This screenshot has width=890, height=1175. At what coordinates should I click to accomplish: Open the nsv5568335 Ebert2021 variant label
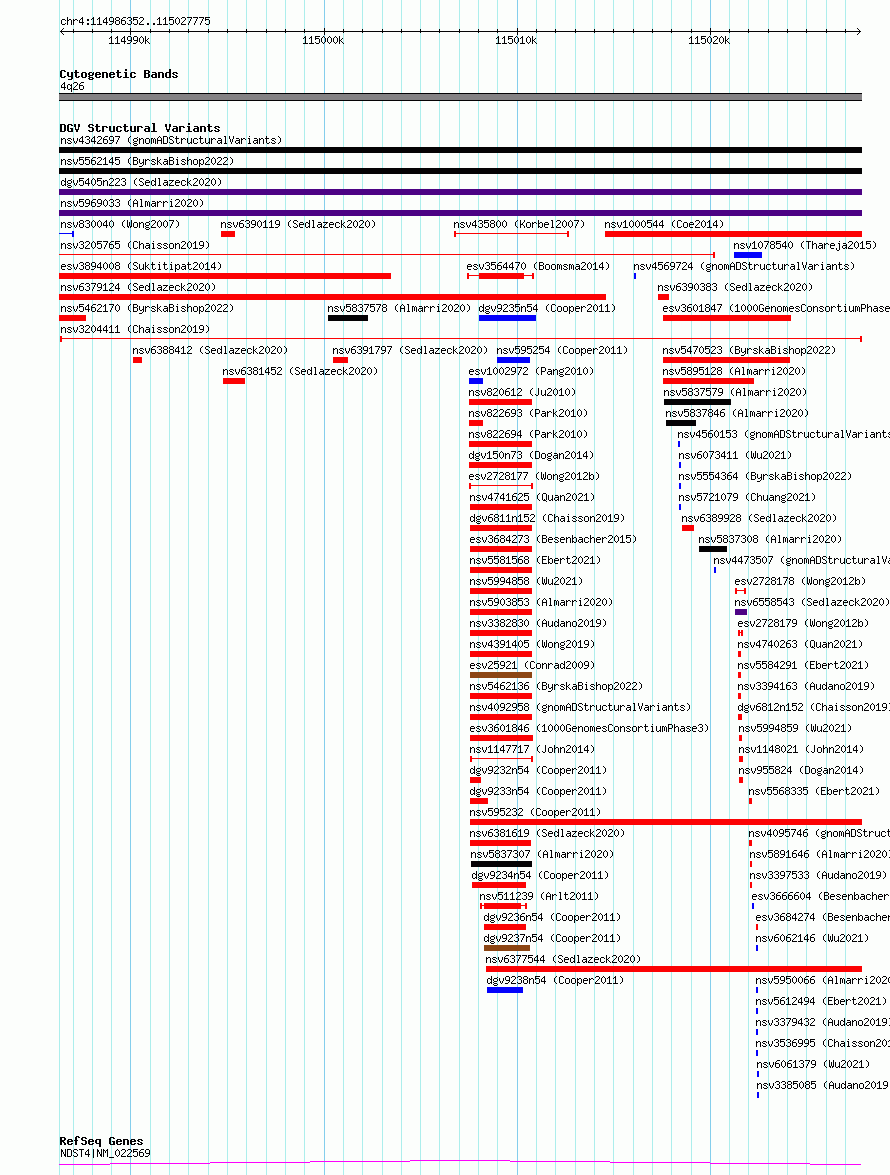pyautogui.click(x=814, y=791)
